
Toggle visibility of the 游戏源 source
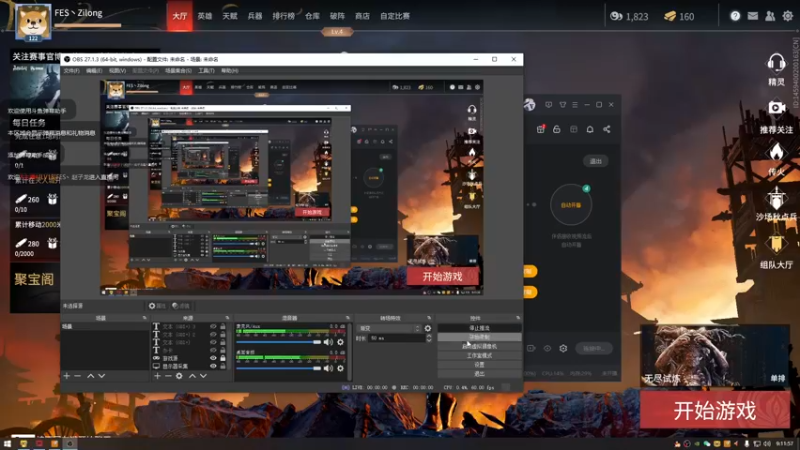213,358
